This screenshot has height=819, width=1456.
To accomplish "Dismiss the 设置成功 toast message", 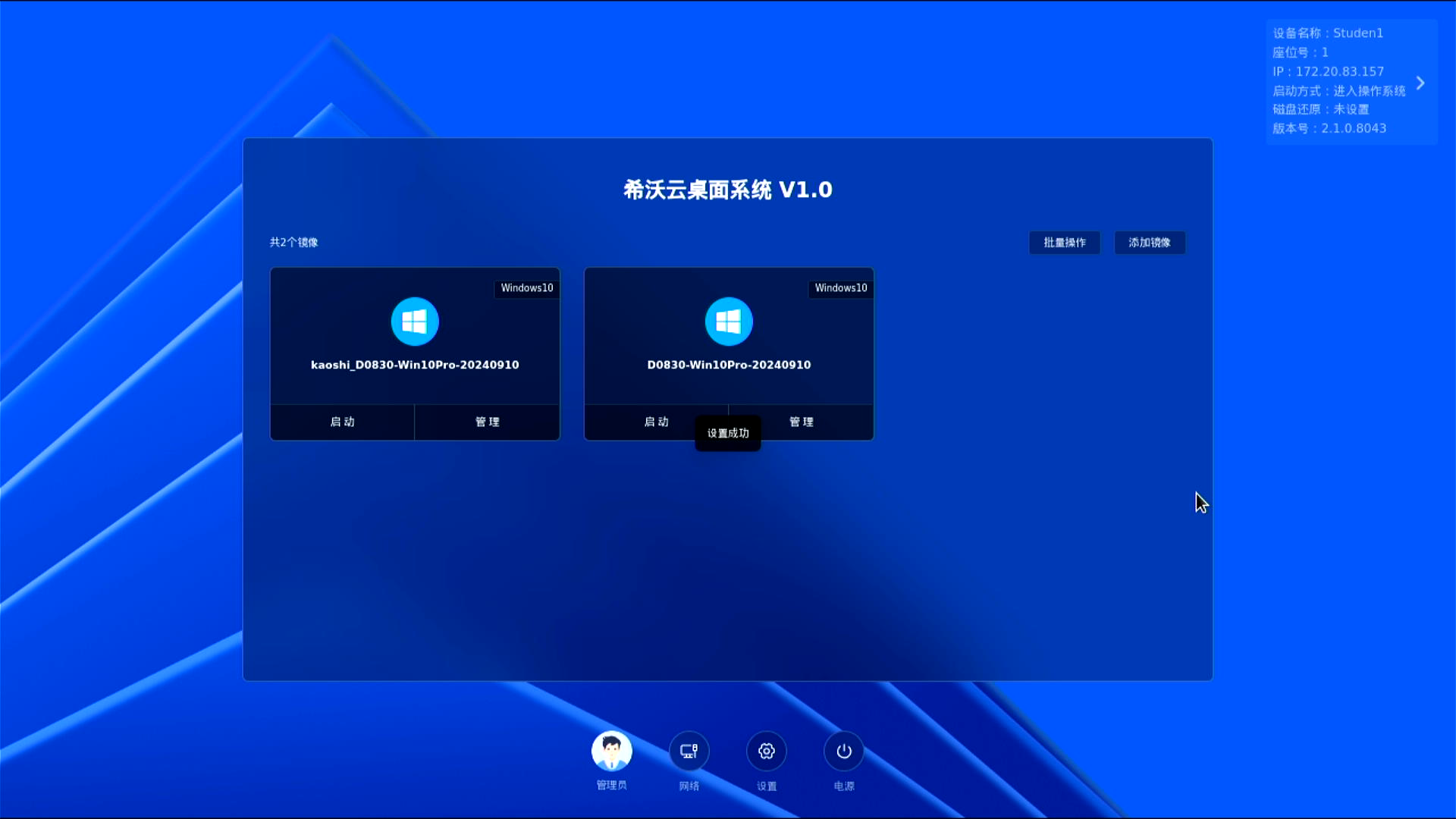I will pos(728,433).
